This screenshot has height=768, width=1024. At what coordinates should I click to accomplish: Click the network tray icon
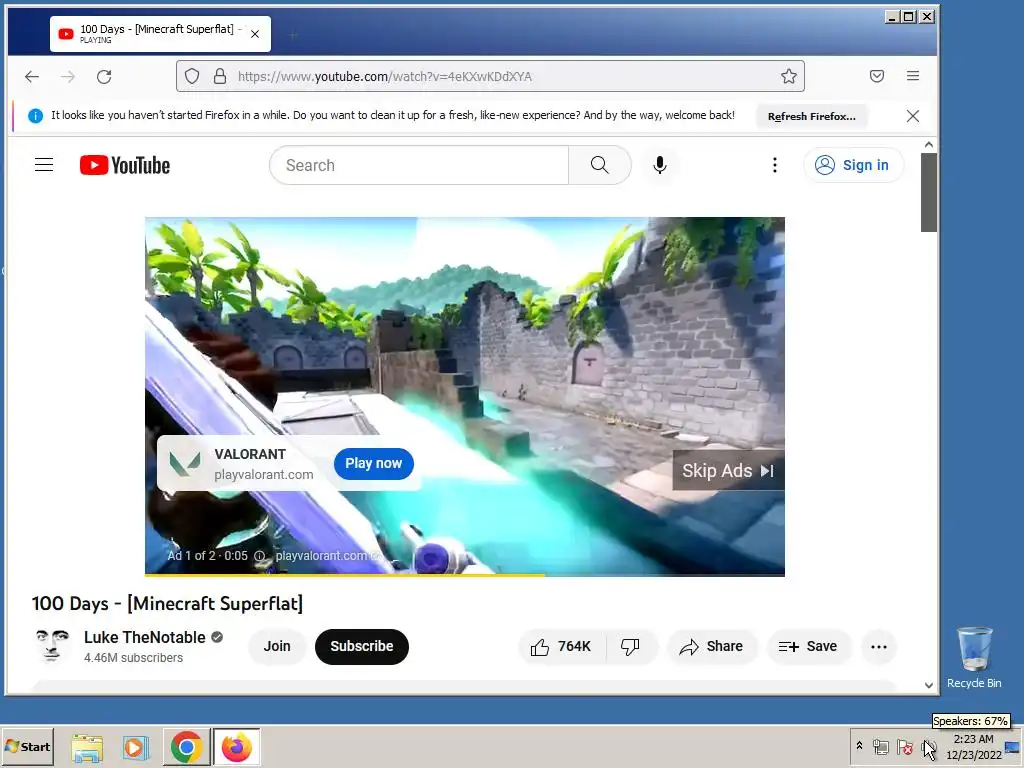881,746
